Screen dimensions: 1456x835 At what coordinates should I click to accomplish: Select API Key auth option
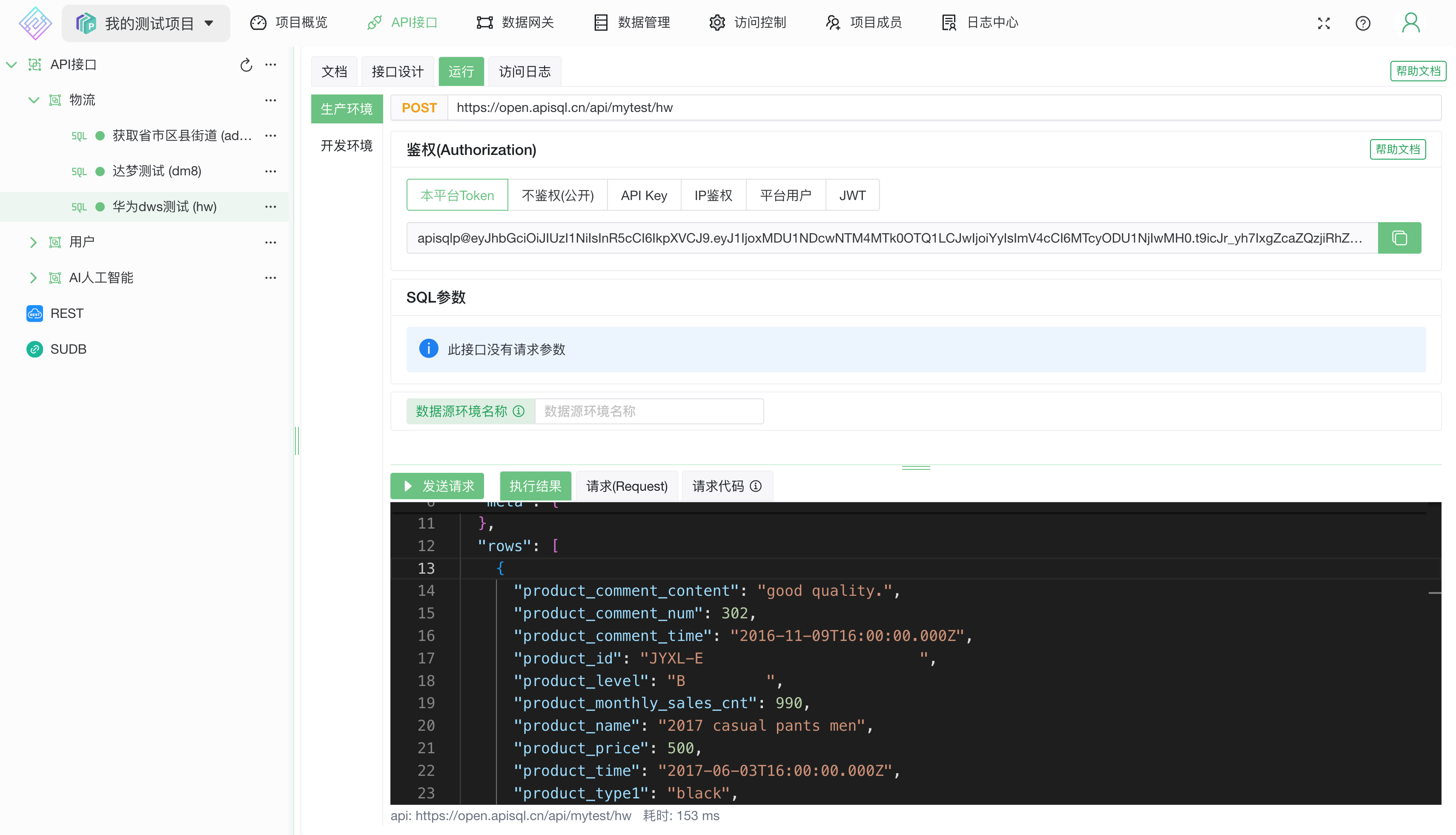644,196
